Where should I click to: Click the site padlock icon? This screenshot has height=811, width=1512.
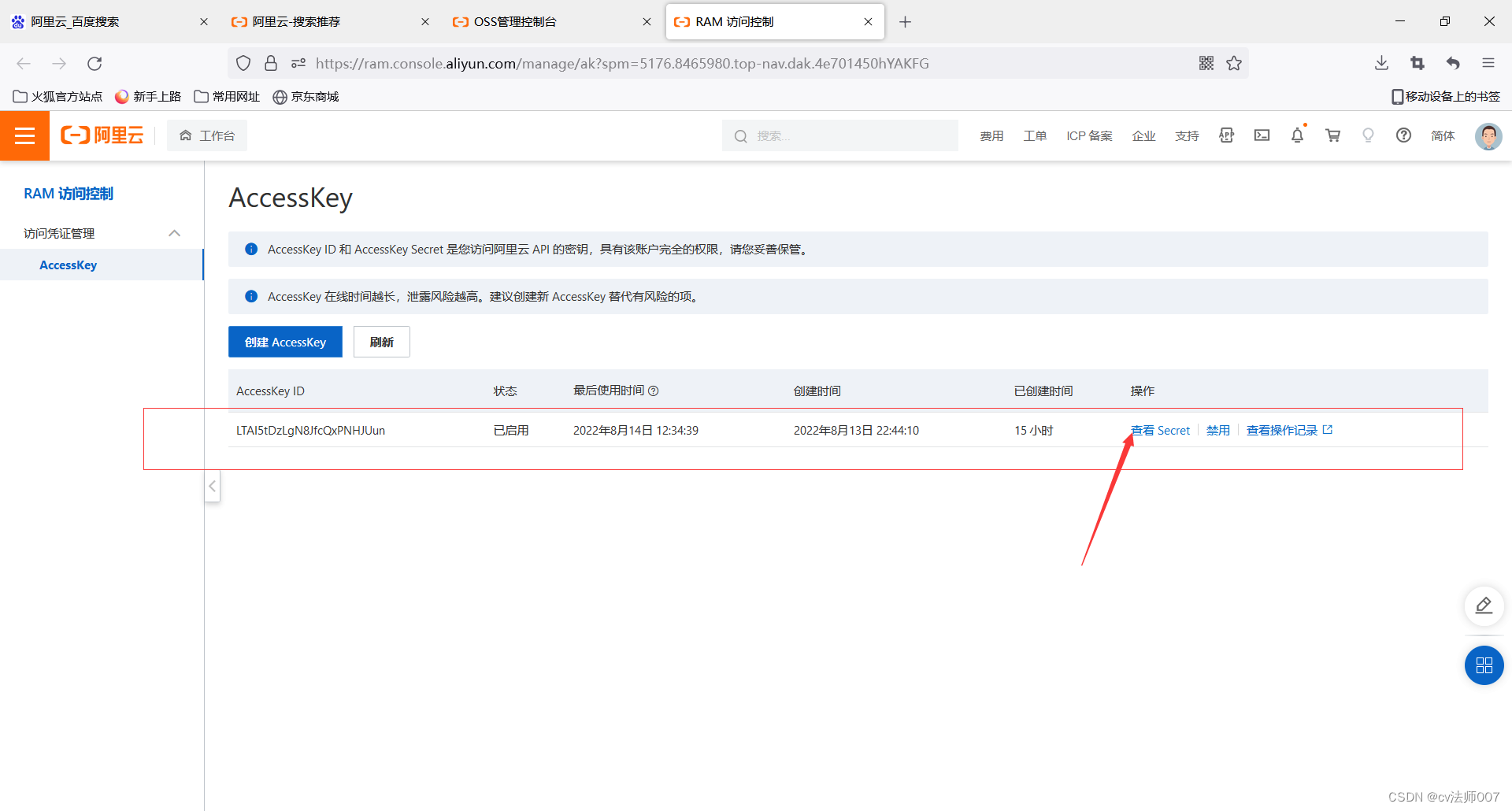[x=271, y=63]
